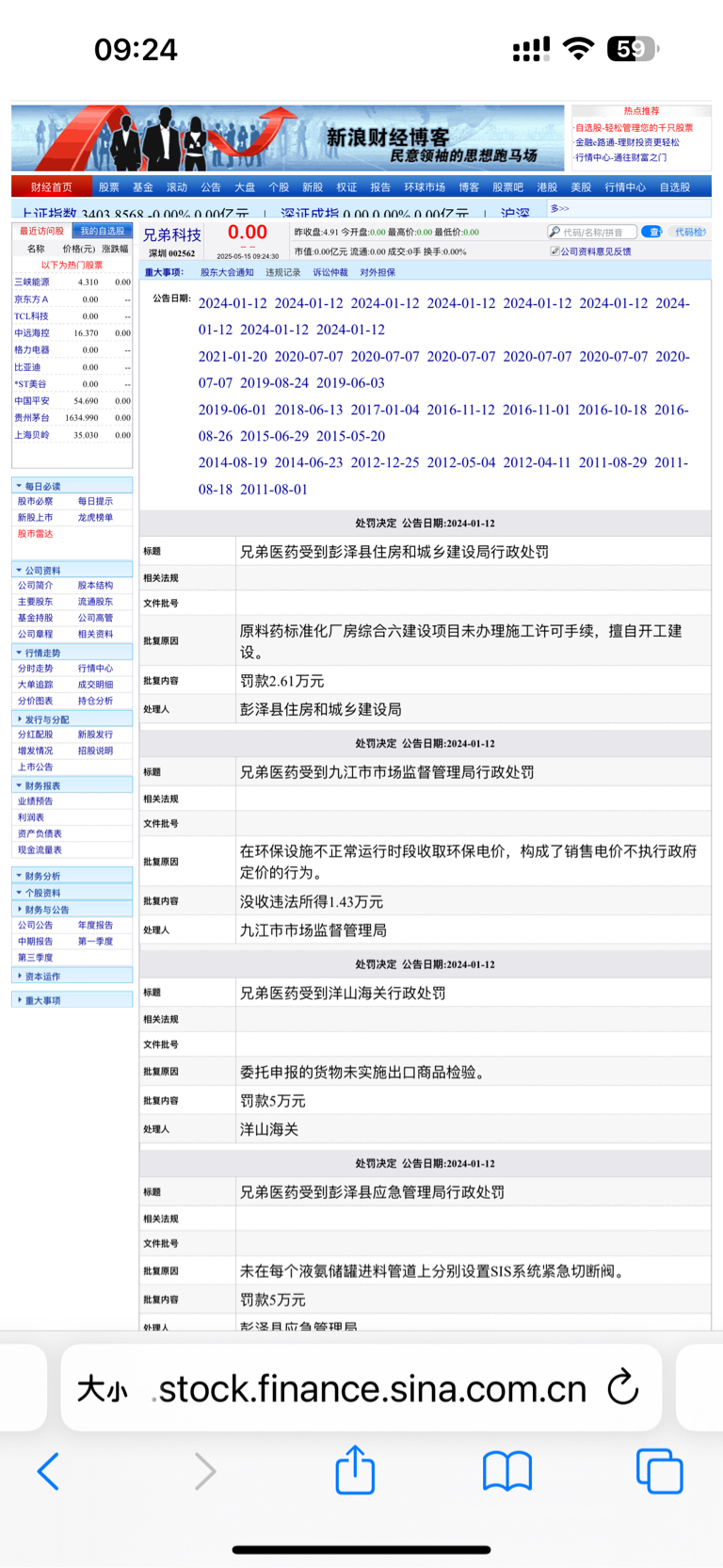723x1568 pixels.
Task: Open the 股东大会通知 link
Action: pyautogui.click(x=227, y=272)
